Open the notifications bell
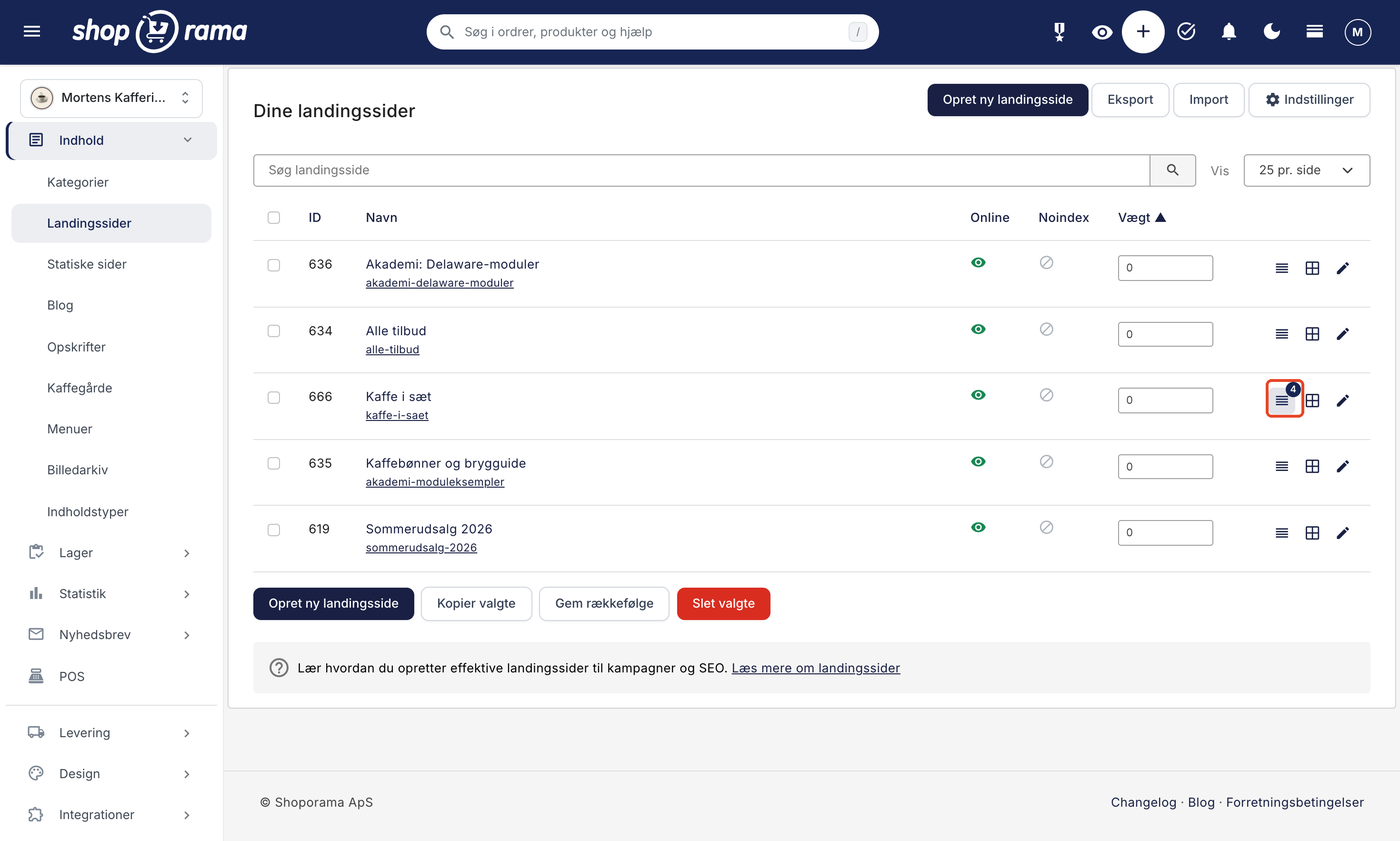Screen dimensions: 1400x841 point(1229,32)
